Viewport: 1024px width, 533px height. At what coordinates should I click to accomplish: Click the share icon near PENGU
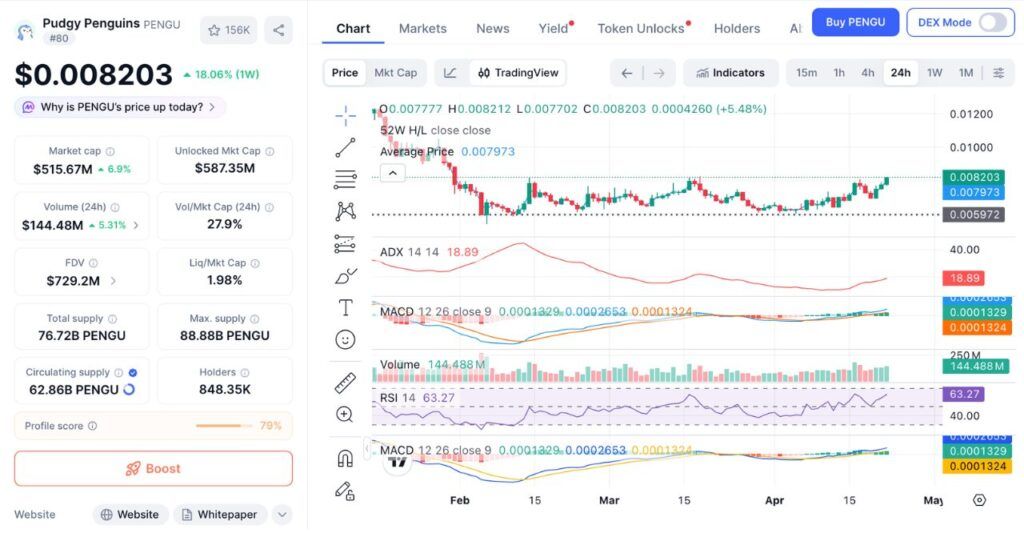pyautogui.click(x=279, y=30)
